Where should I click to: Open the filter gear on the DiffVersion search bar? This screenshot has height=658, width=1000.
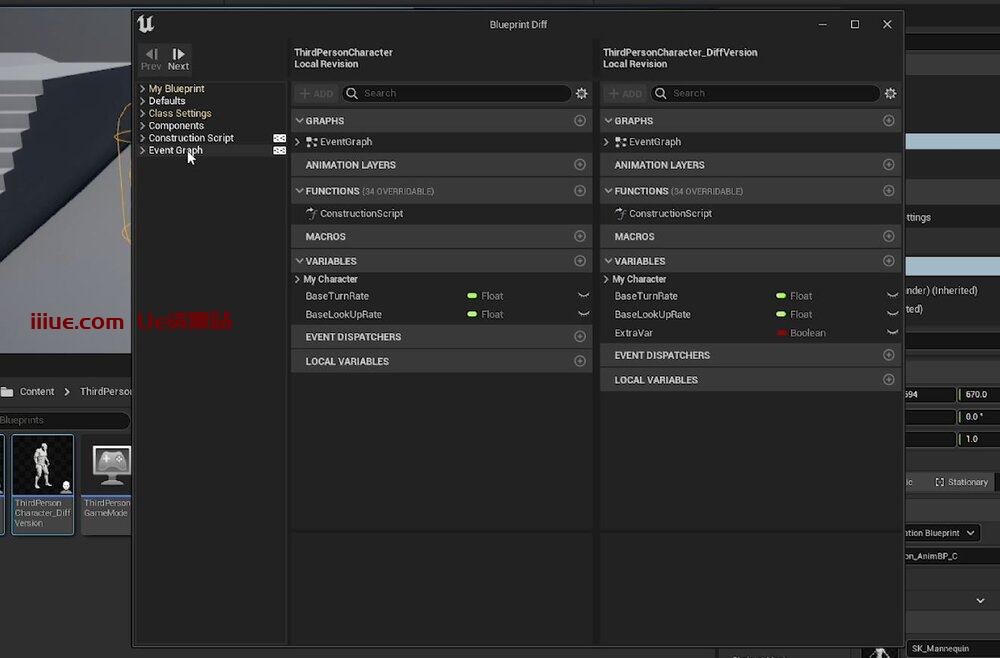pyautogui.click(x=890, y=93)
